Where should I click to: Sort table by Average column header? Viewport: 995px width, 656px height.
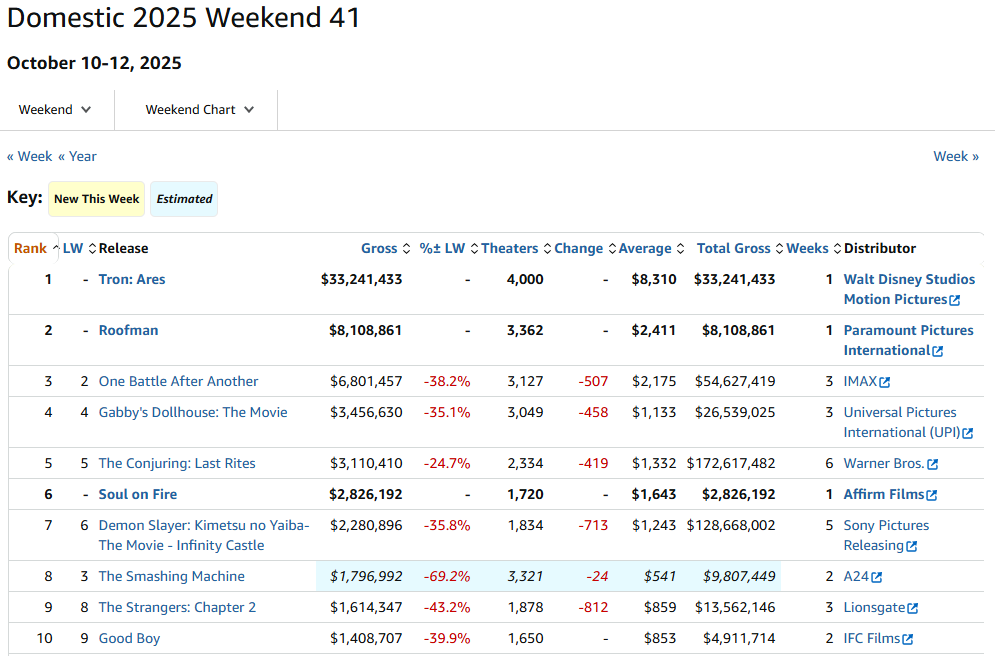coord(645,249)
